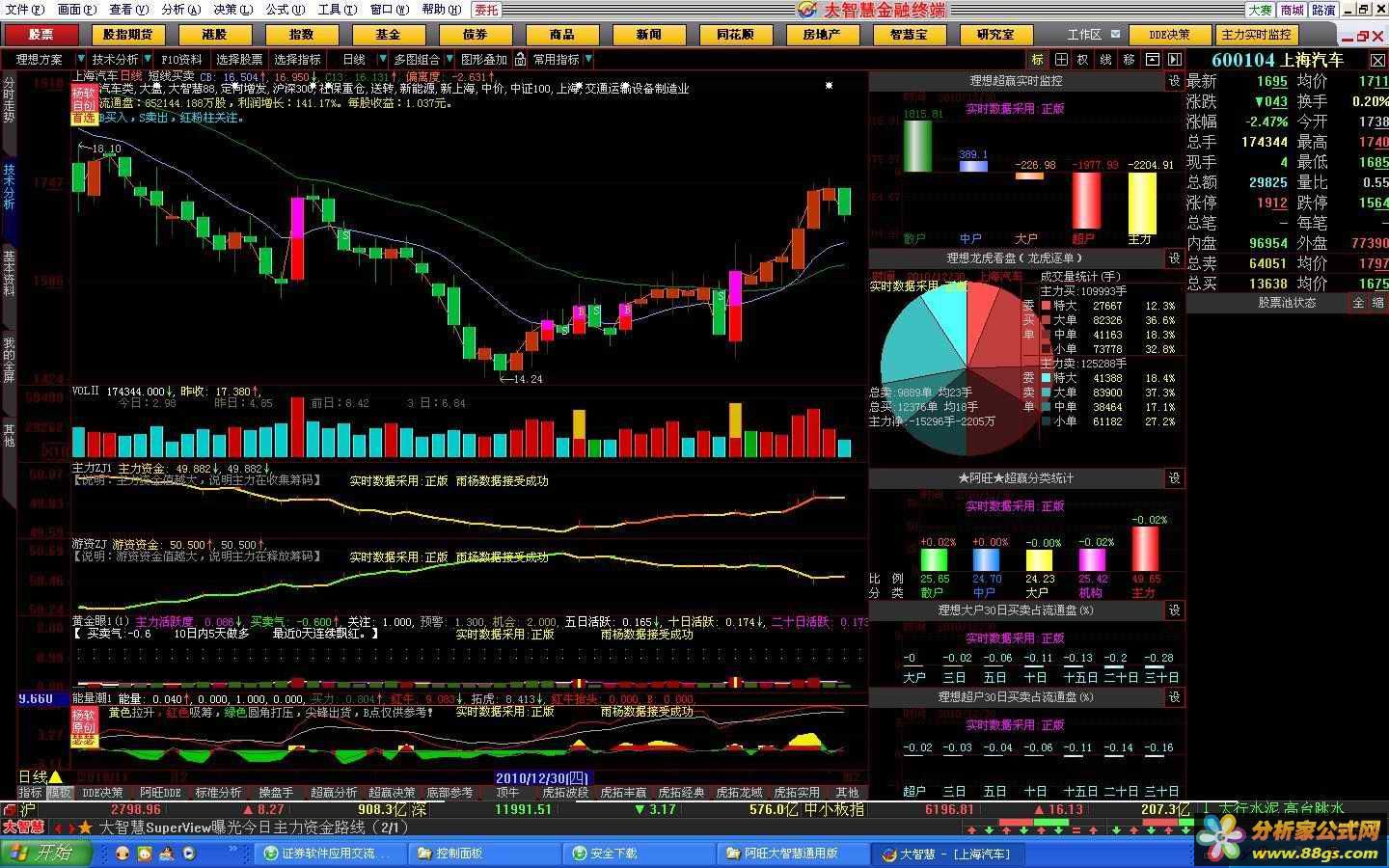Screen dimensions: 1389x868
Task: Click the 大赛 button at top right
Action: tap(1261, 10)
